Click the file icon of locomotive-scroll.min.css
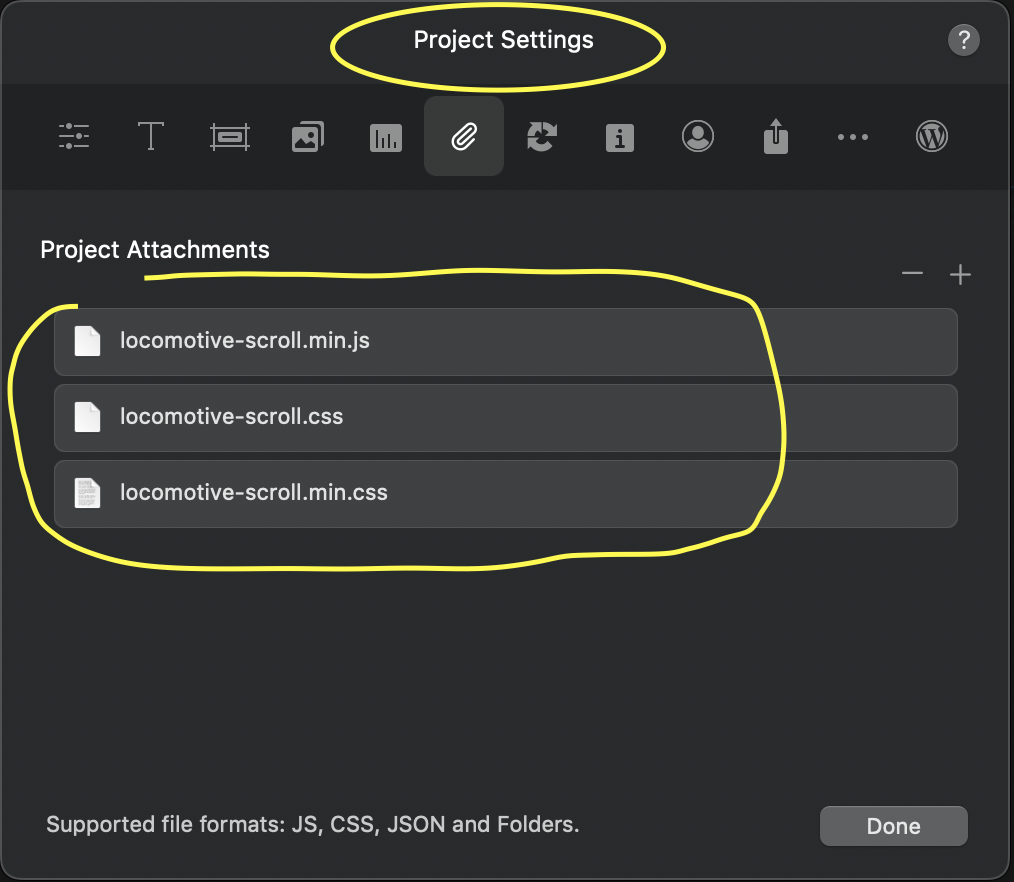The height and width of the screenshot is (882, 1014). 88,493
